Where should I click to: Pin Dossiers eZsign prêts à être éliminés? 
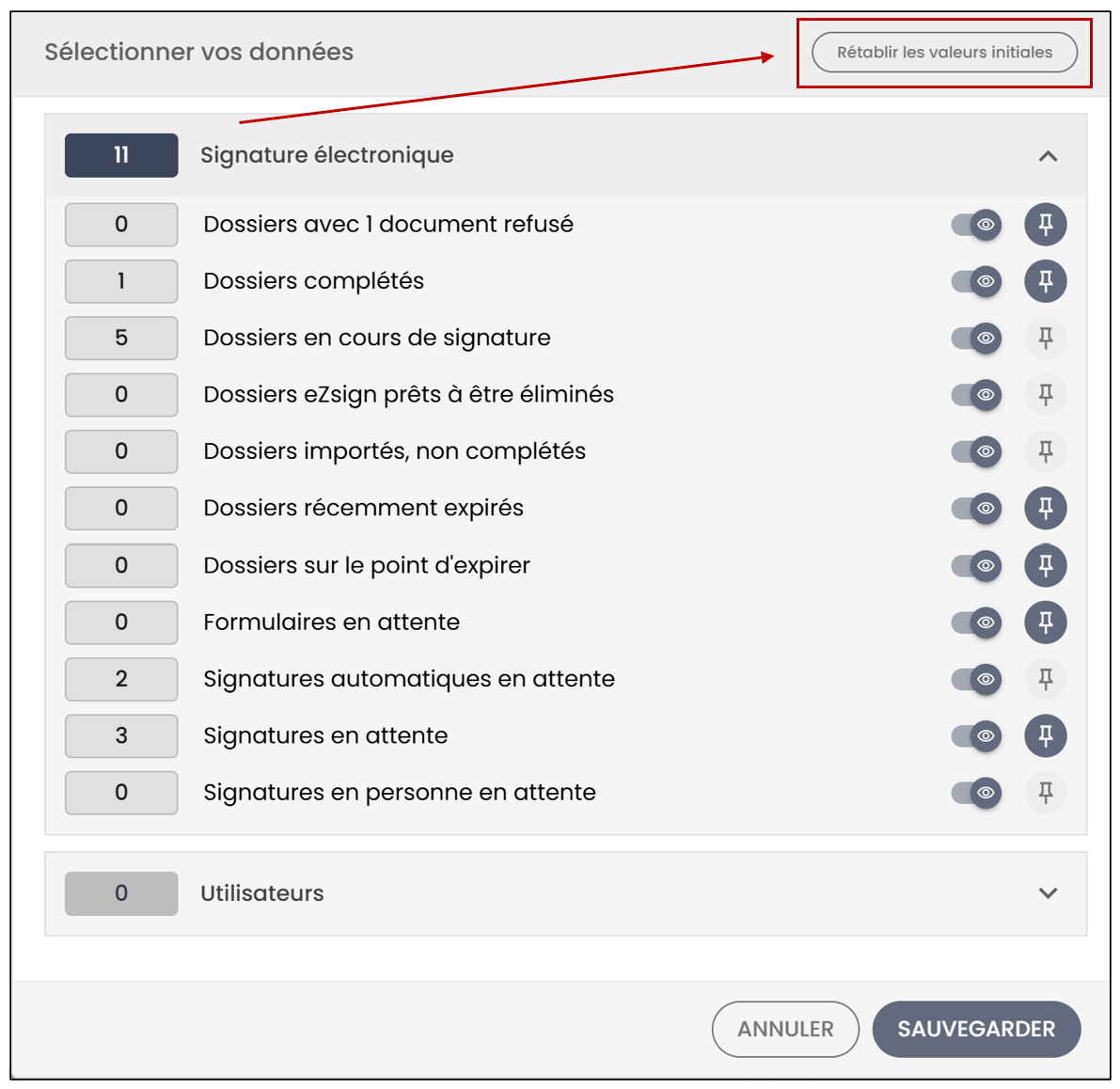1045,394
